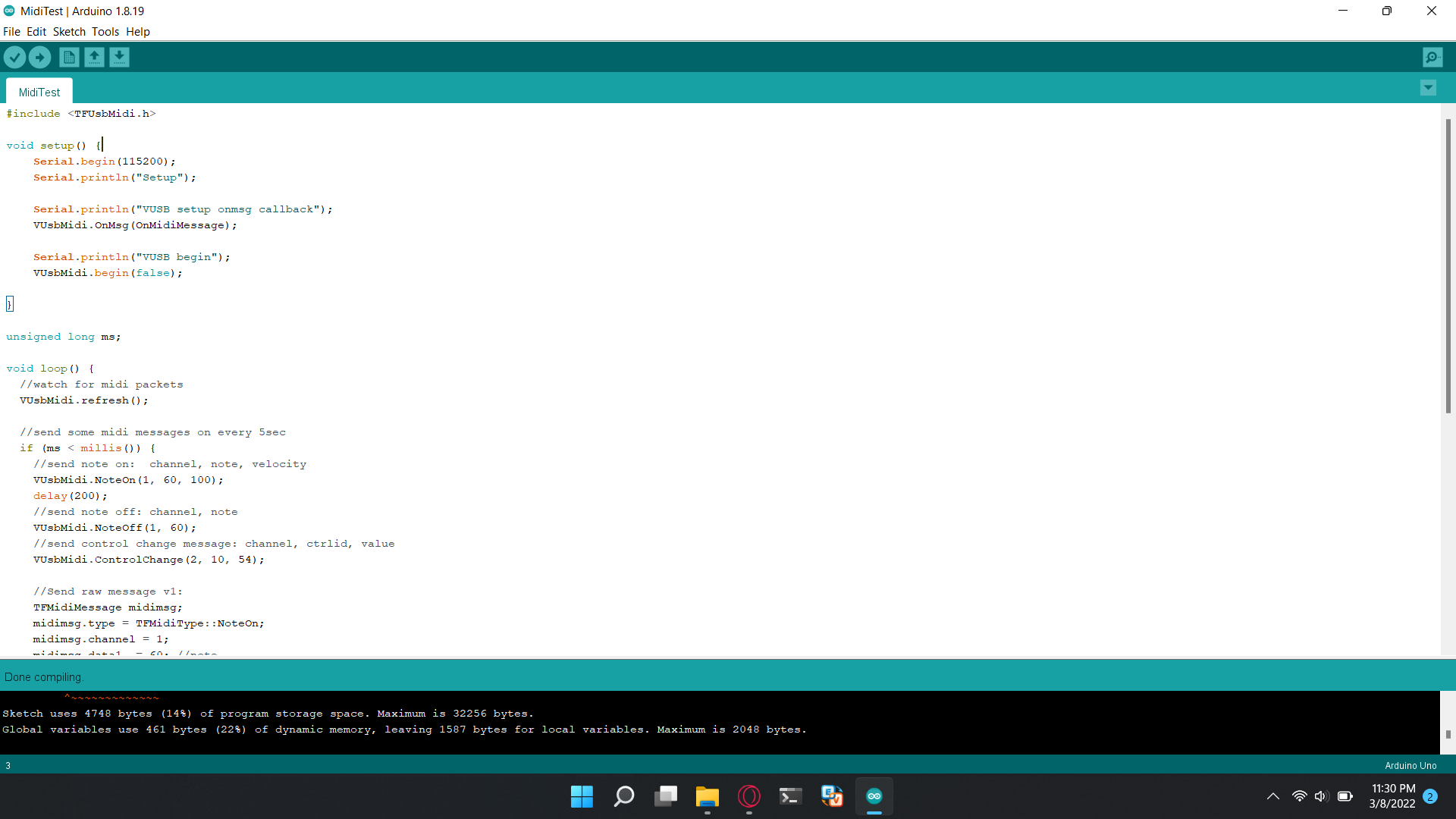Click 'Arduino Uno' in the status bar
This screenshot has height=819, width=1456.
[x=1410, y=765]
